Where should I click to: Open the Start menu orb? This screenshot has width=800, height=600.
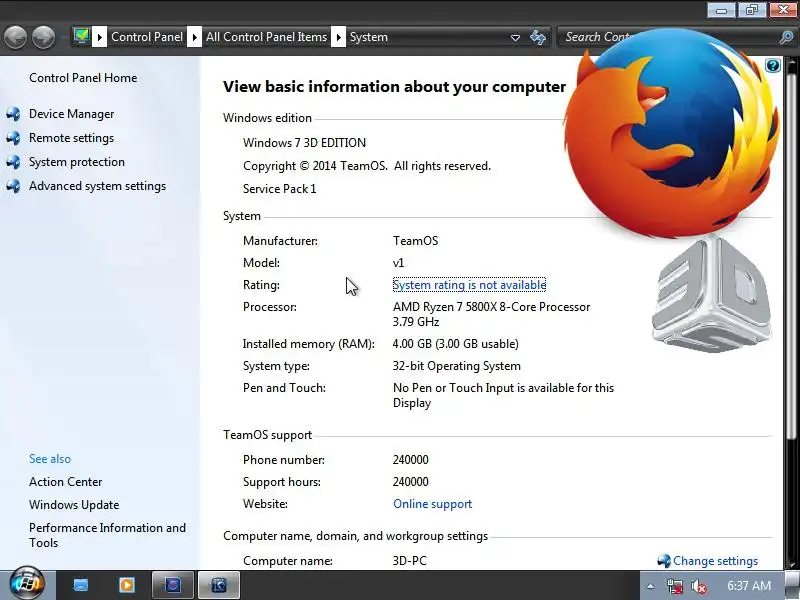pos(27,583)
